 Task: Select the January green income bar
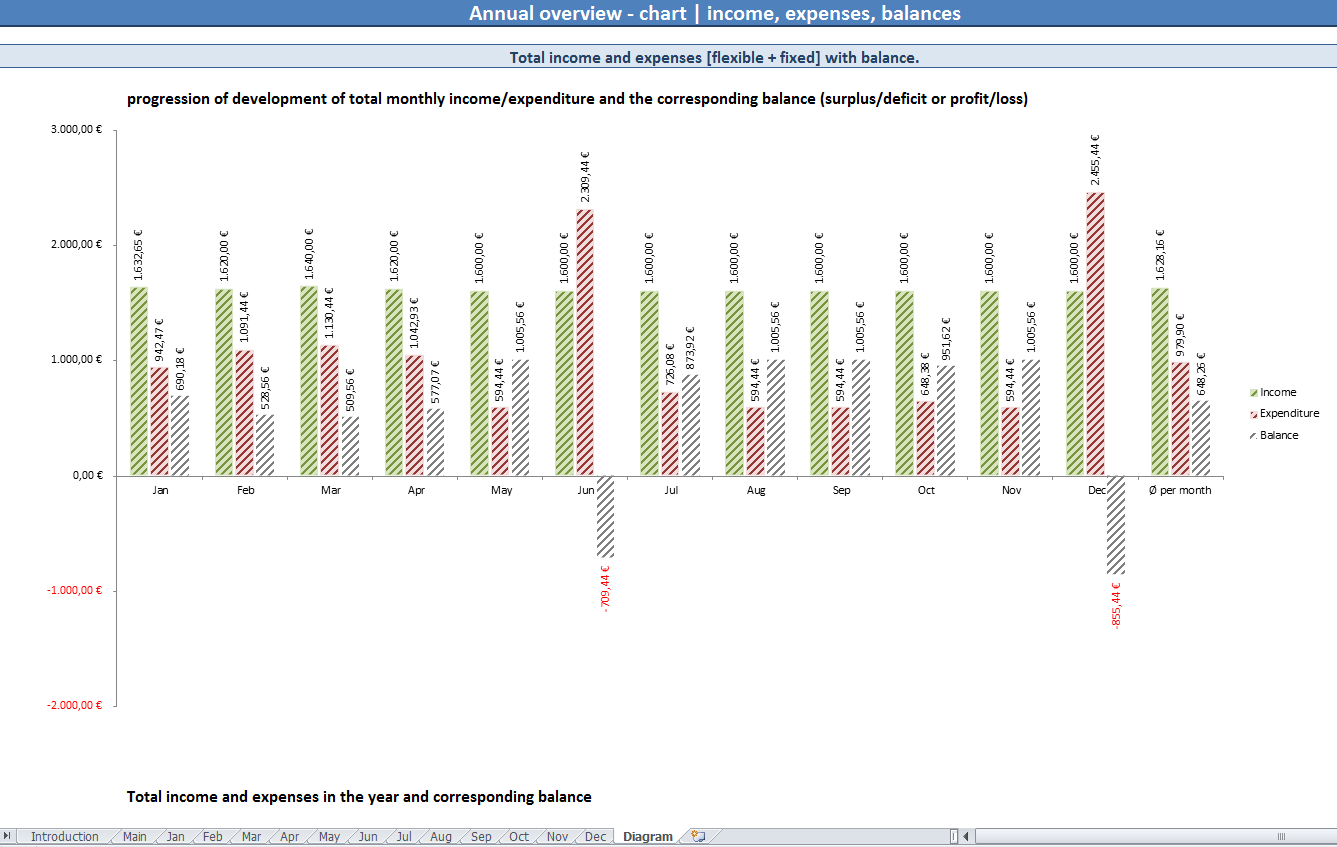click(139, 381)
